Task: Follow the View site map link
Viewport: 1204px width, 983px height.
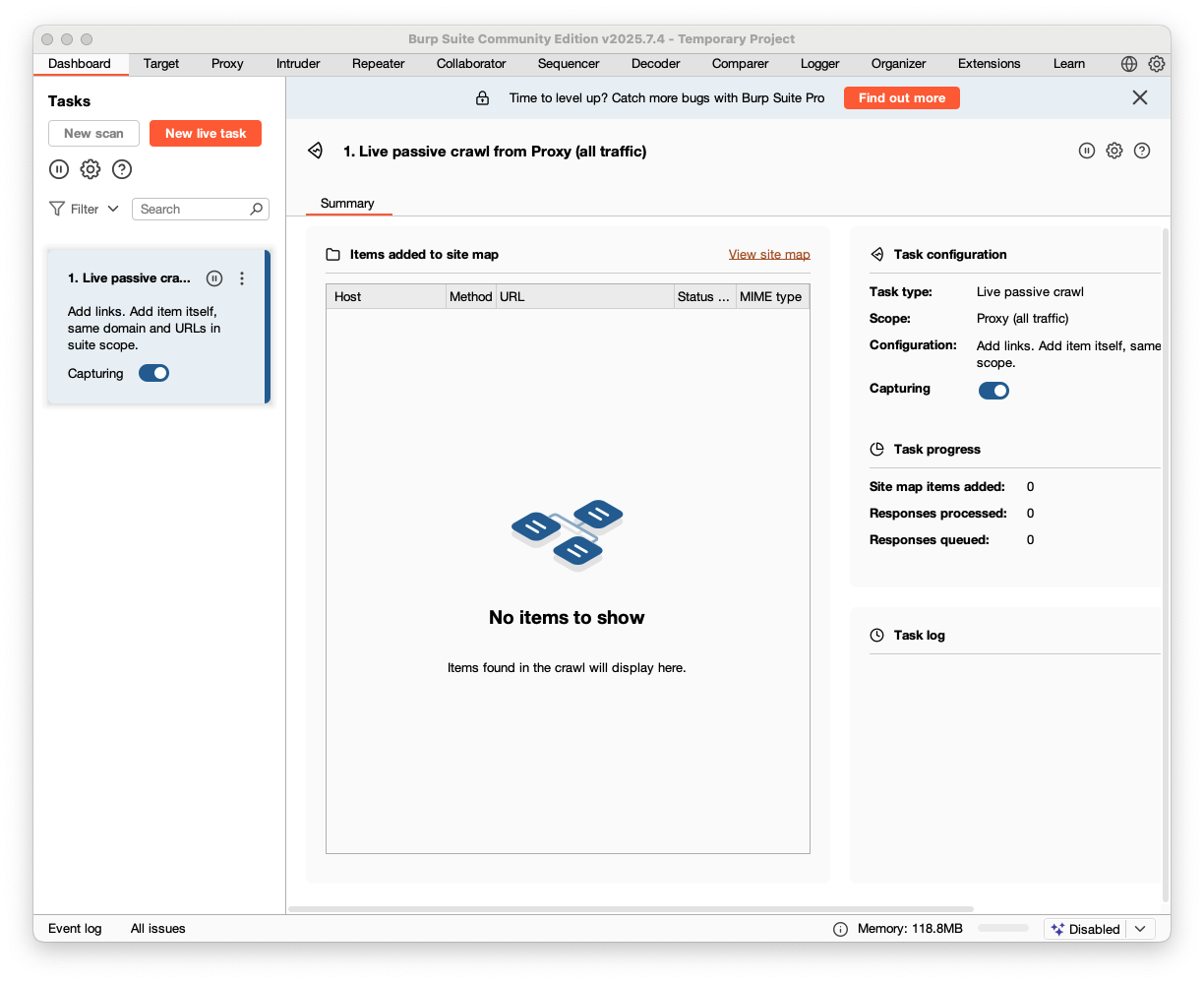Action: (769, 254)
